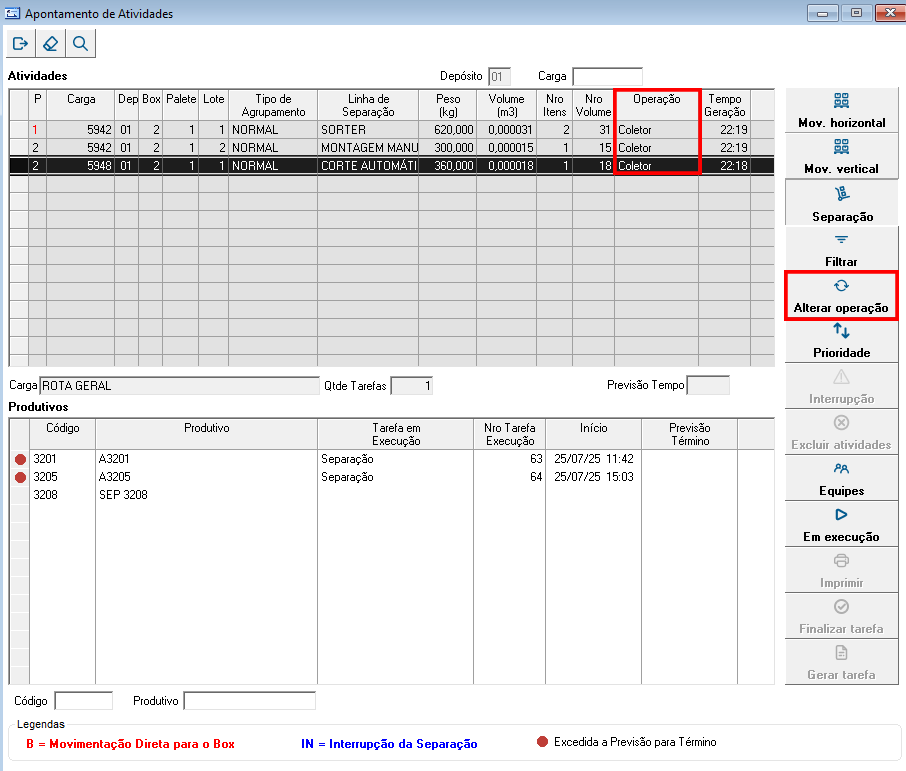Click the Palete column header

[181, 105]
